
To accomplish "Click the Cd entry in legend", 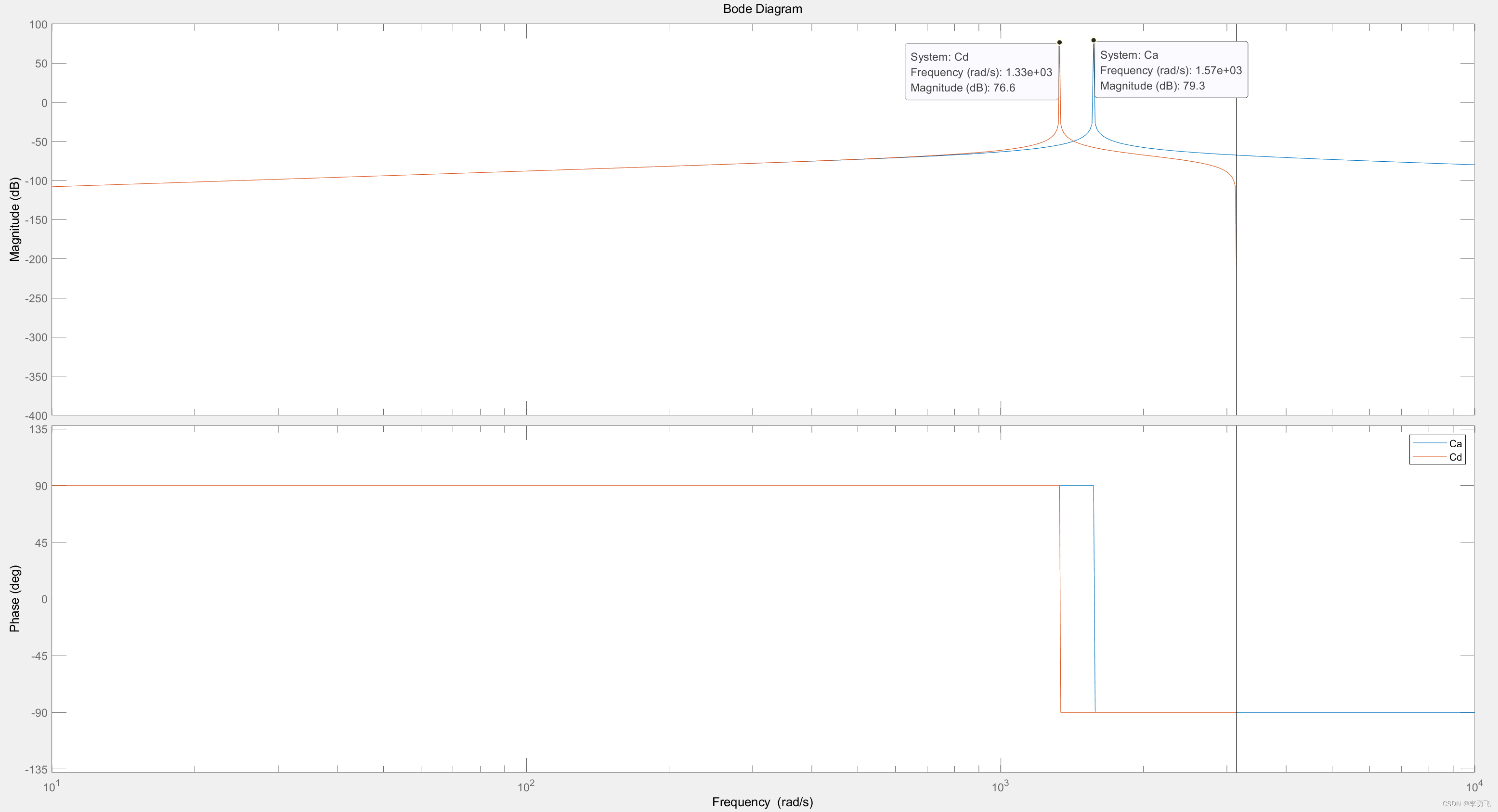I will click(x=1437, y=457).
